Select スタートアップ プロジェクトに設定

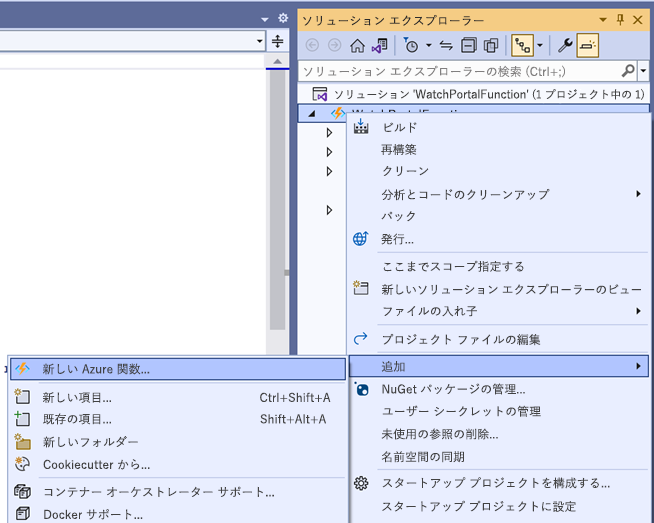click(479, 506)
